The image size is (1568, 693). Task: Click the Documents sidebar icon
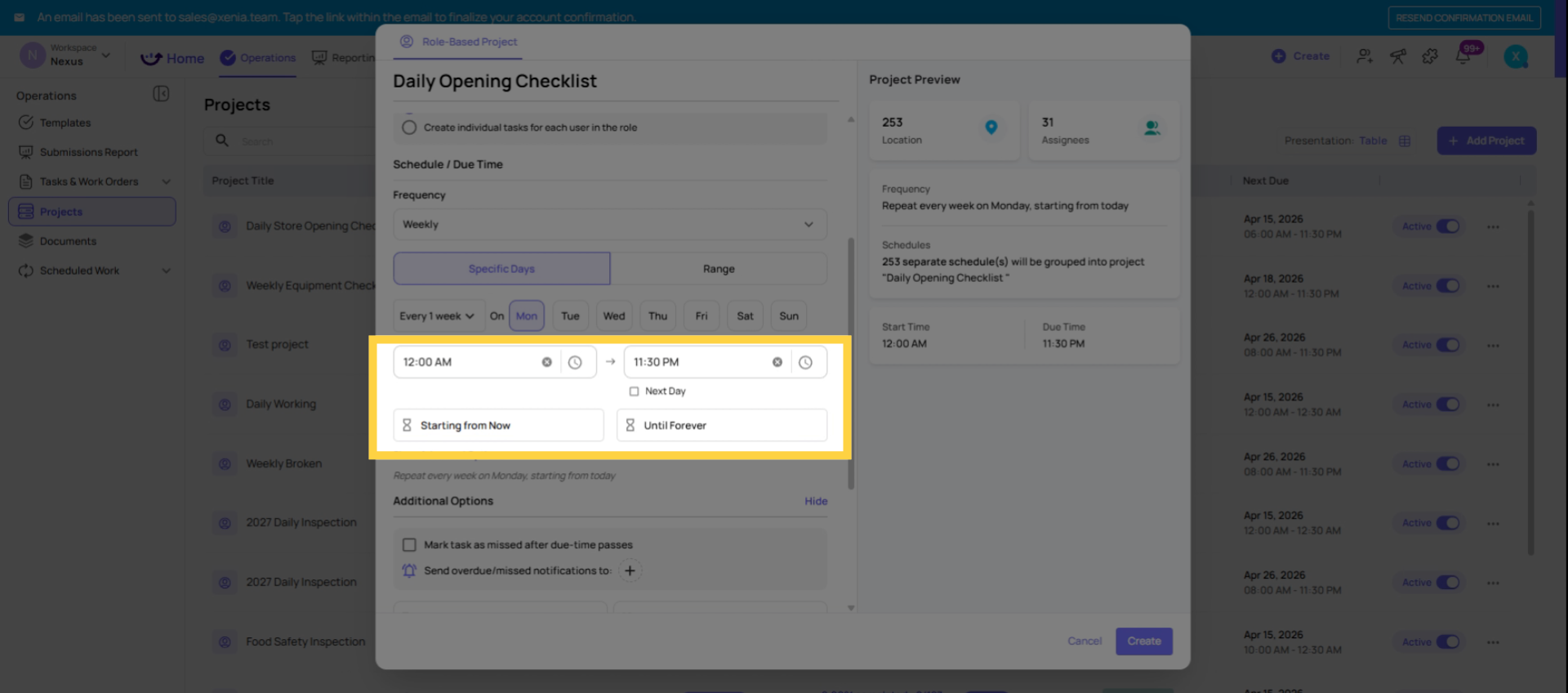[26, 241]
